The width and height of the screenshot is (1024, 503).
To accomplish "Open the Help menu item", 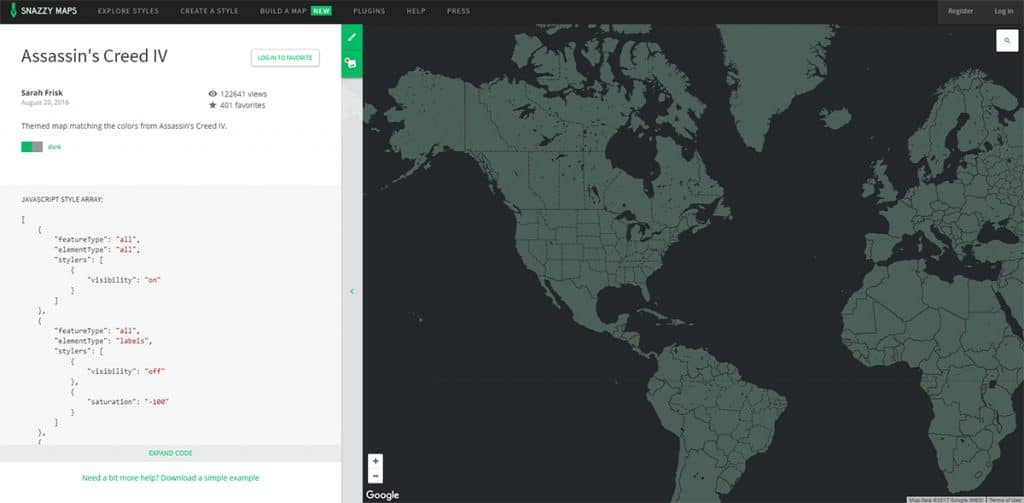I will 416,11.
